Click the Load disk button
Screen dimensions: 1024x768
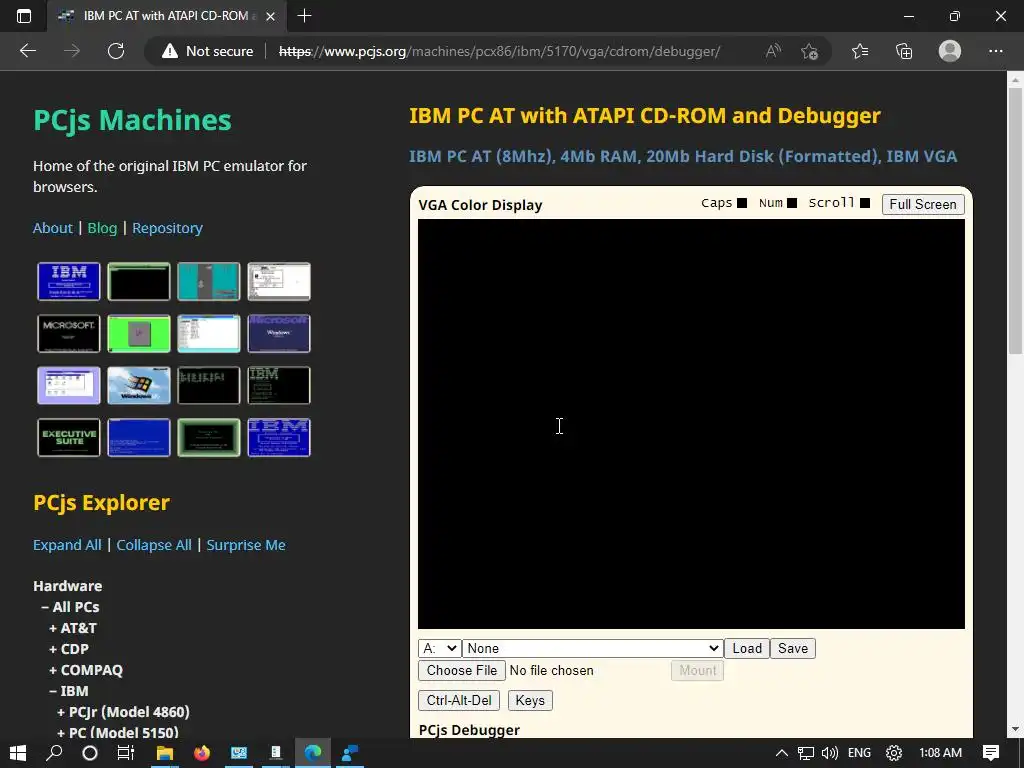point(747,648)
